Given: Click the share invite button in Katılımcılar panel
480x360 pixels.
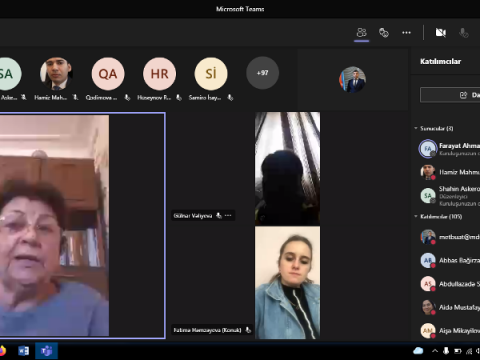Looking at the screenshot, I should click(x=450, y=95).
